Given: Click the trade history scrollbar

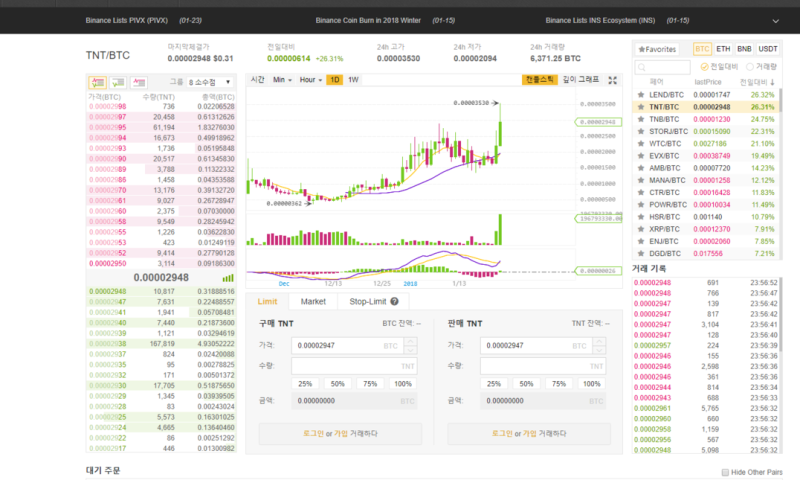Looking at the screenshot, I should (780, 314).
